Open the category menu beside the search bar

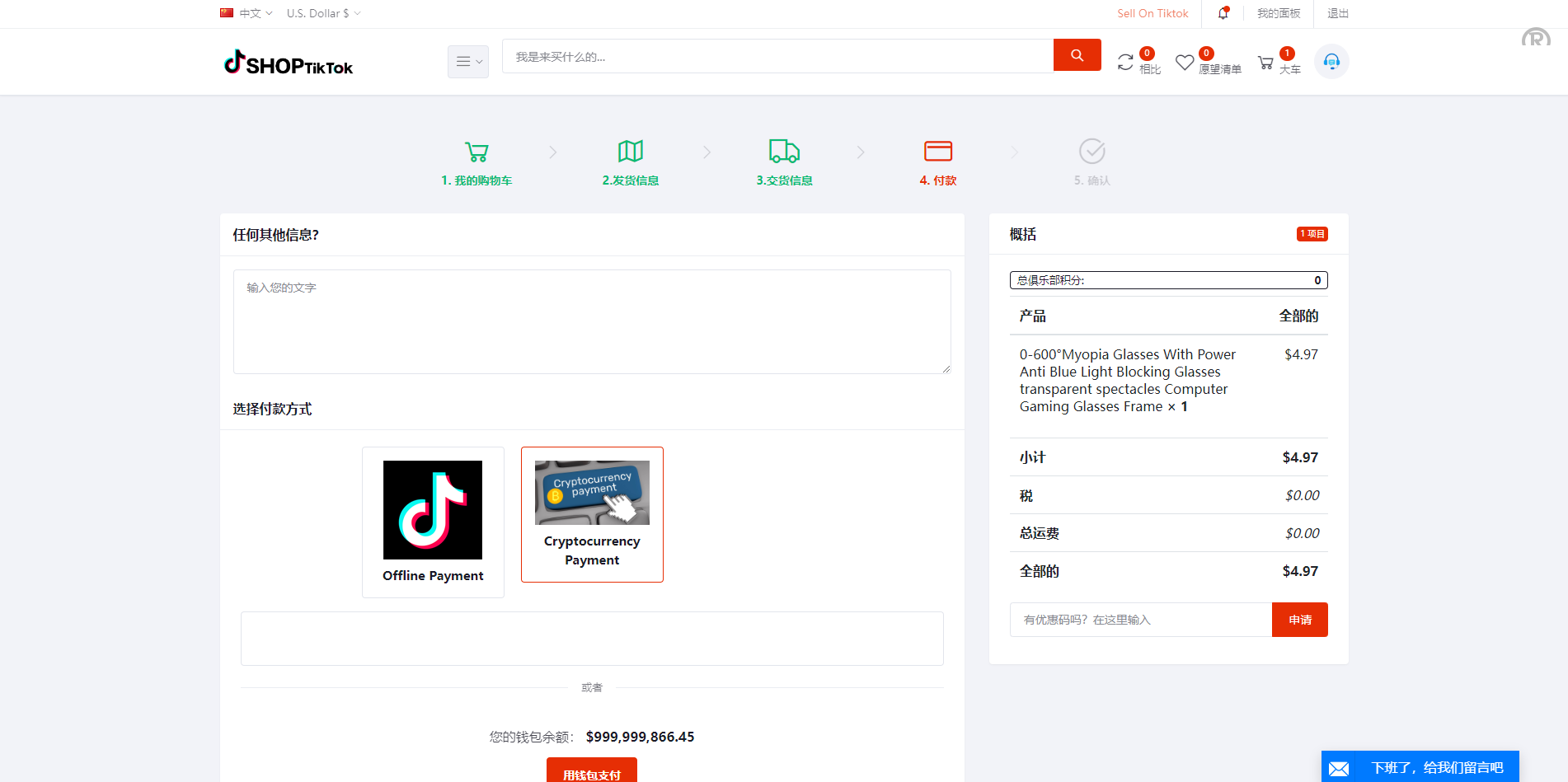coord(467,61)
